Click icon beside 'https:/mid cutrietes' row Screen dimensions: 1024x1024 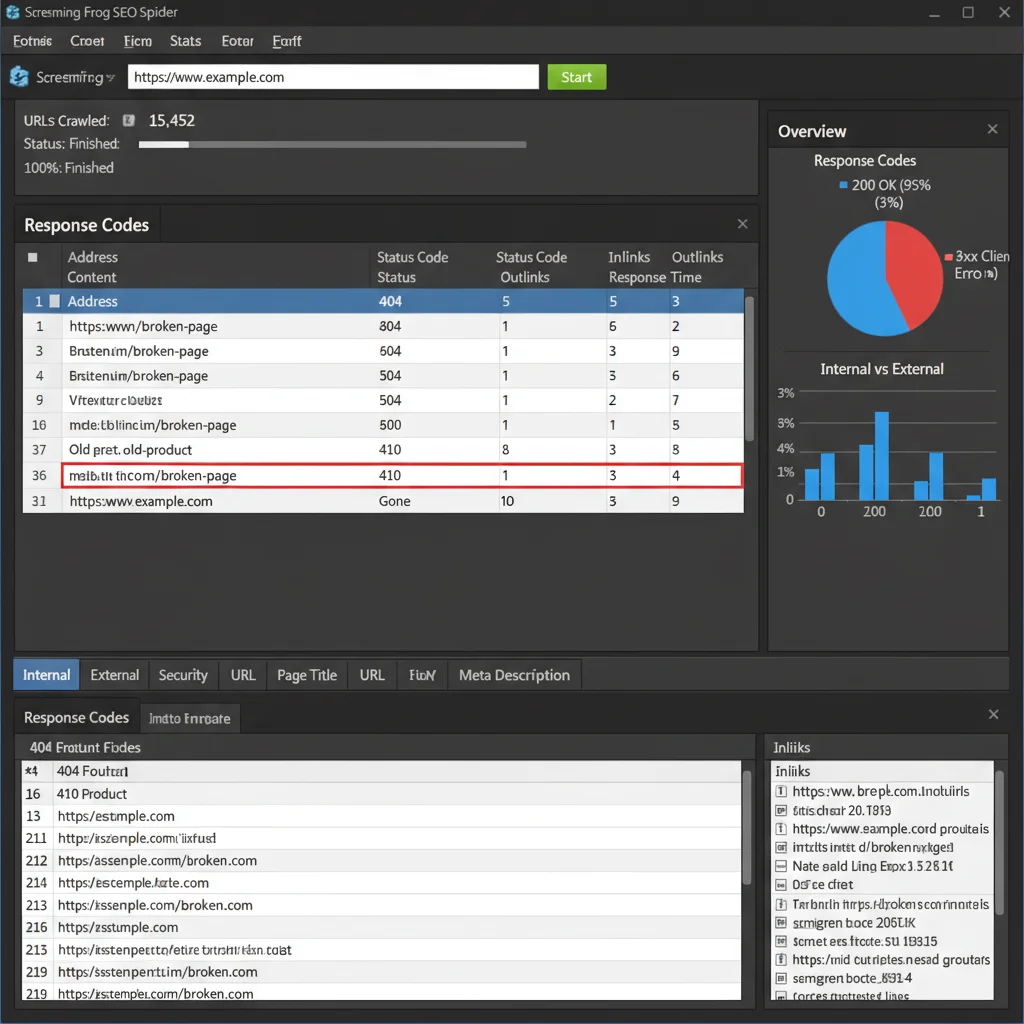pos(780,960)
